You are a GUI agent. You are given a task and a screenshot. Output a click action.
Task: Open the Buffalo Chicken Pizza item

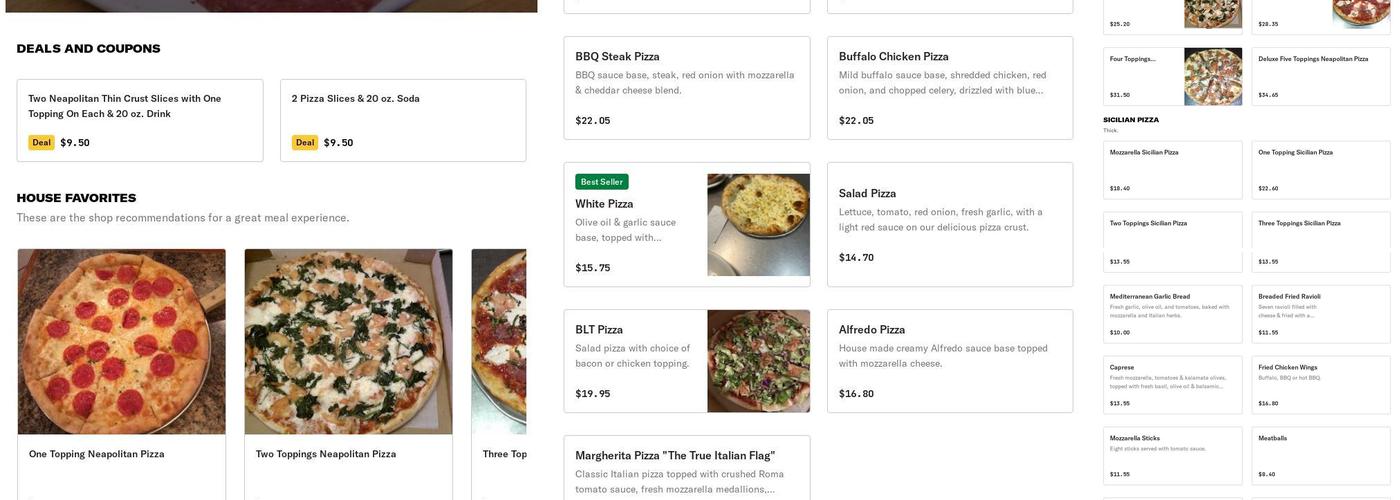pyautogui.click(x=949, y=88)
